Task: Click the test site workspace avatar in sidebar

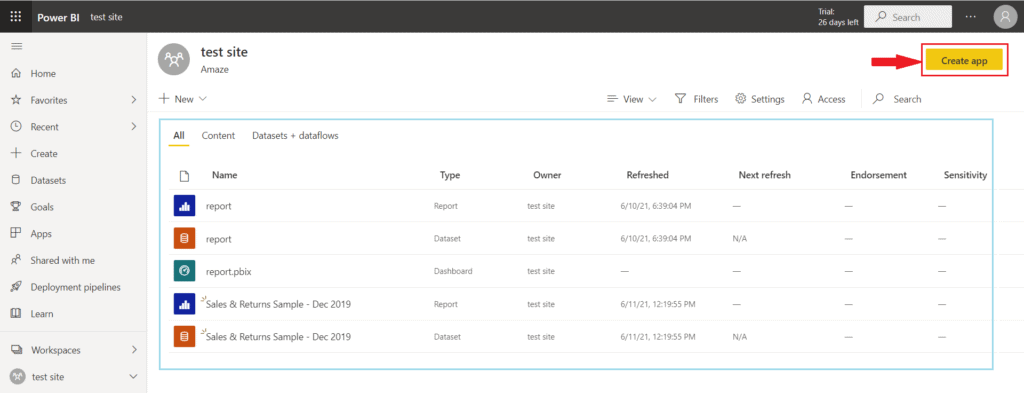Action: point(18,377)
